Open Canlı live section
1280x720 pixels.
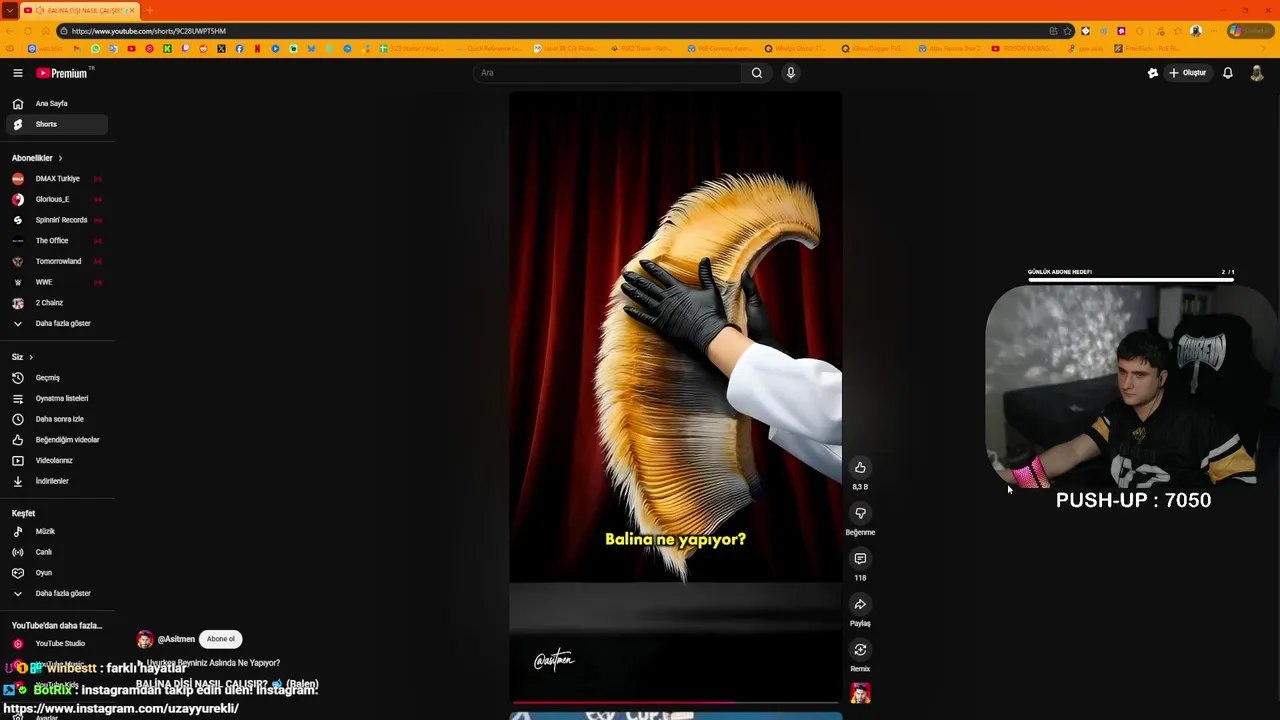tap(55, 552)
